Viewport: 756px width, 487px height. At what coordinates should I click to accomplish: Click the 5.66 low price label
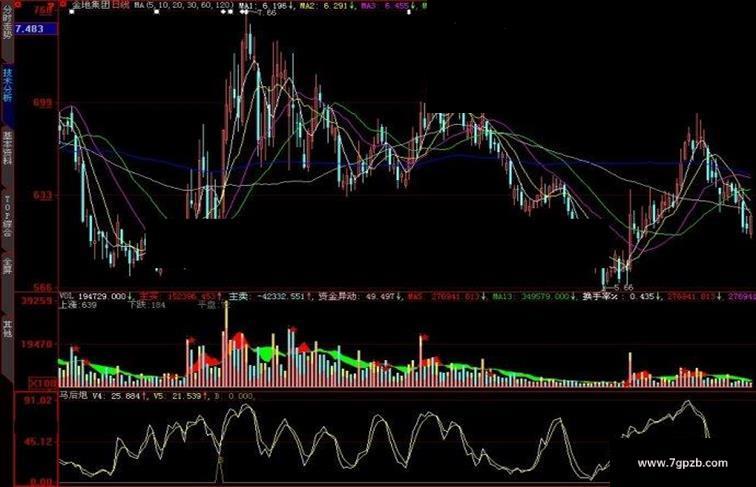(623, 287)
